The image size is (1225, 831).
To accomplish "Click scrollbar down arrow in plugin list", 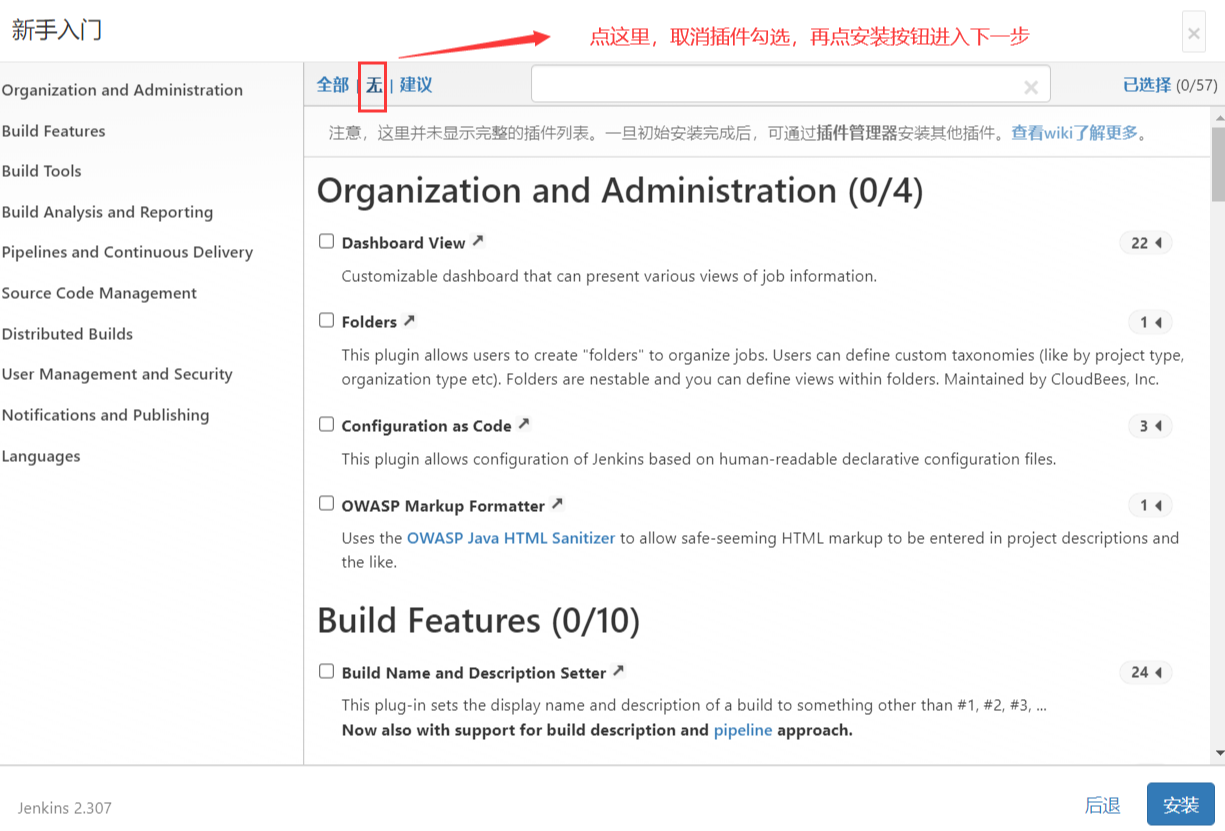I will click(1218, 753).
